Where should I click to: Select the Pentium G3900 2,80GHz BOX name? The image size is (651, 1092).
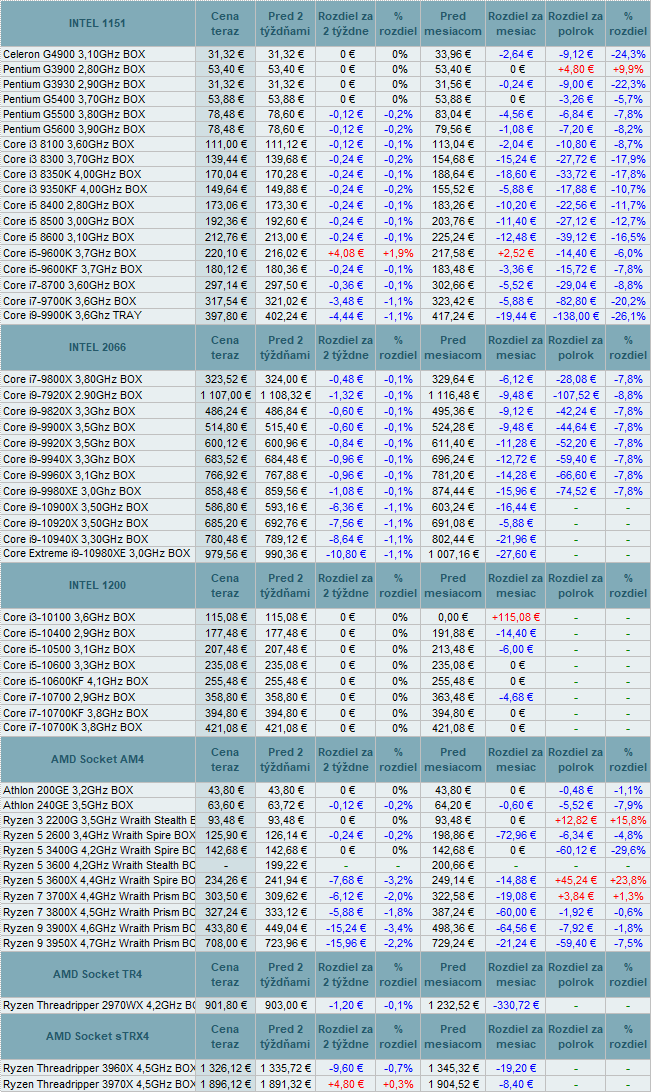(74, 70)
